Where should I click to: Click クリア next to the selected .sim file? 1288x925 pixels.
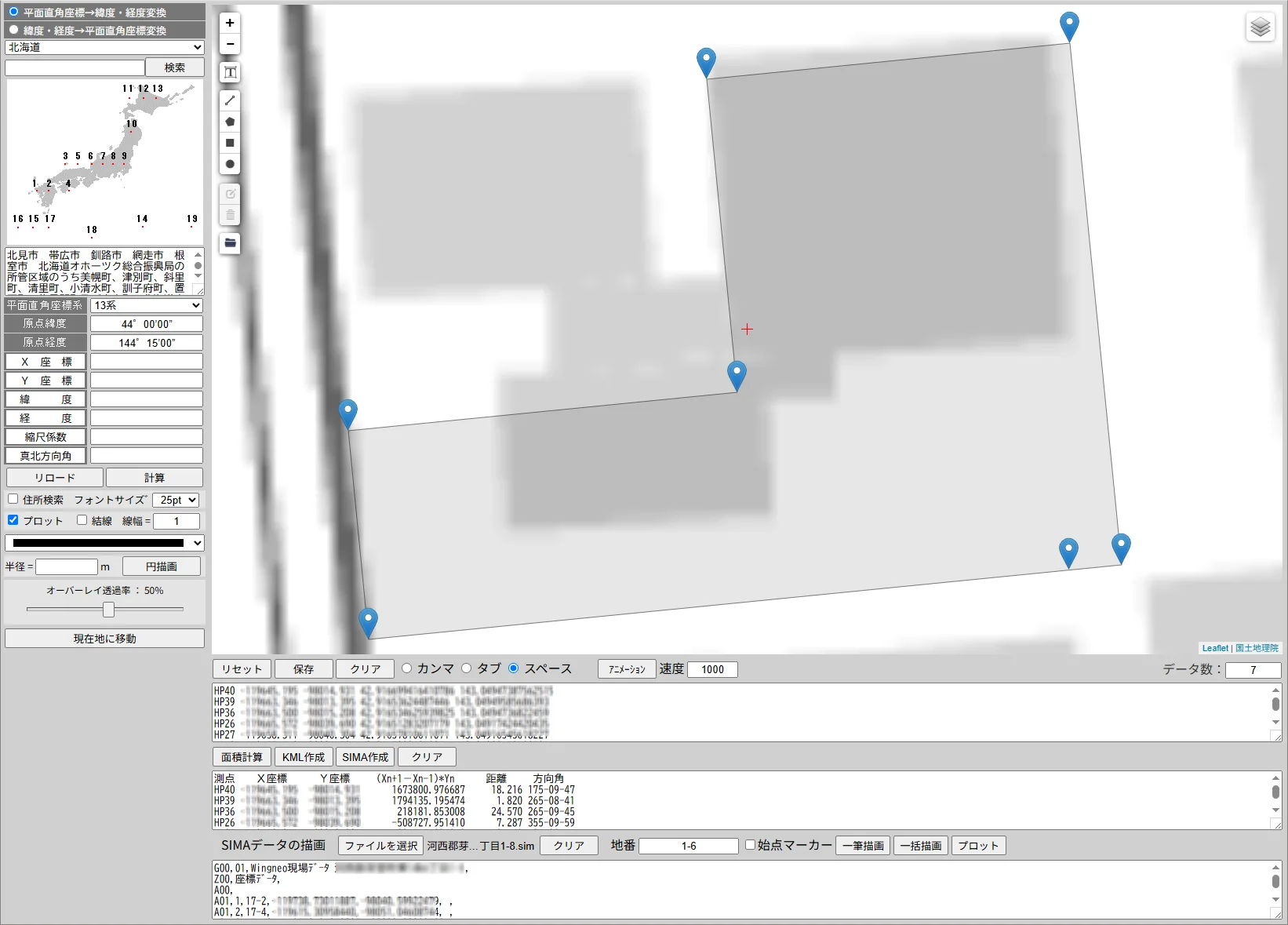point(569,846)
